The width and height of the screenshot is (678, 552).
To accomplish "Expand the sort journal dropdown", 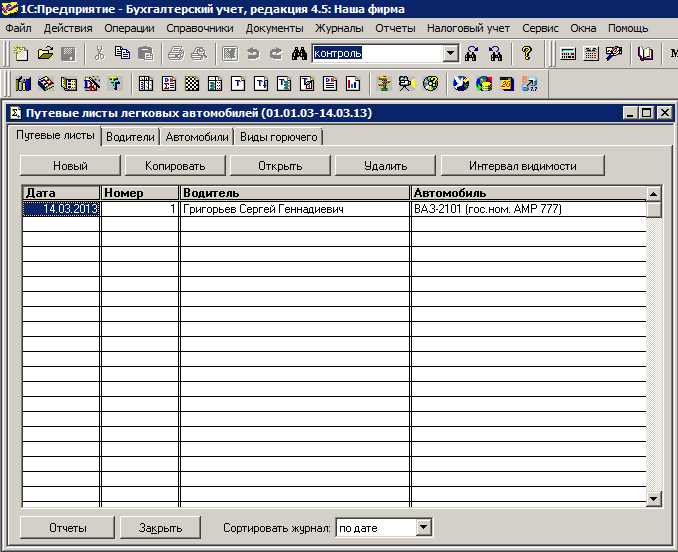I will tap(423, 527).
